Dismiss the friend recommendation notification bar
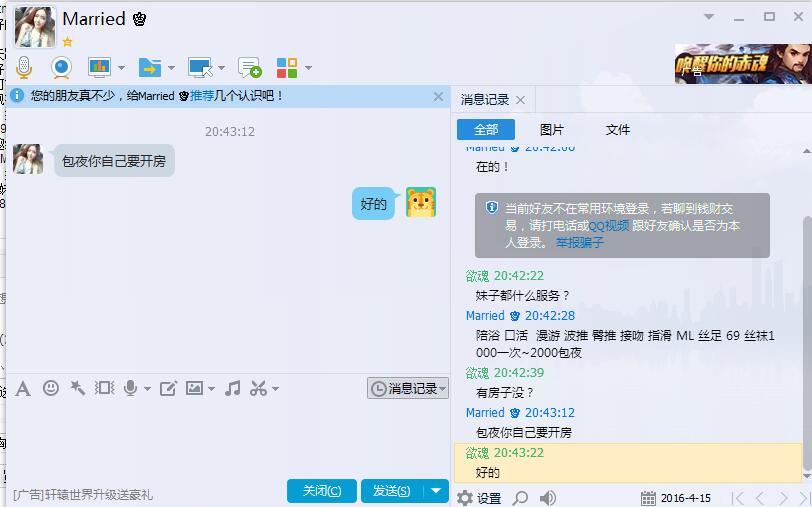Screen dimensions: 812x507 click(438, 96)
